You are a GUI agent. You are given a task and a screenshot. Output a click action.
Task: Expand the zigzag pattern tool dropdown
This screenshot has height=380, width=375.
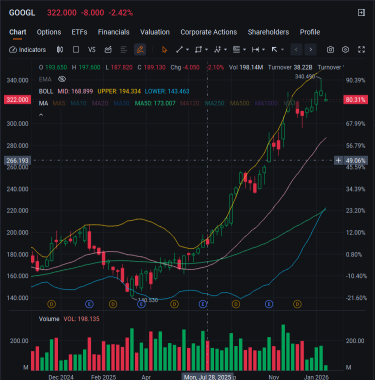click(x=225, y=50)
